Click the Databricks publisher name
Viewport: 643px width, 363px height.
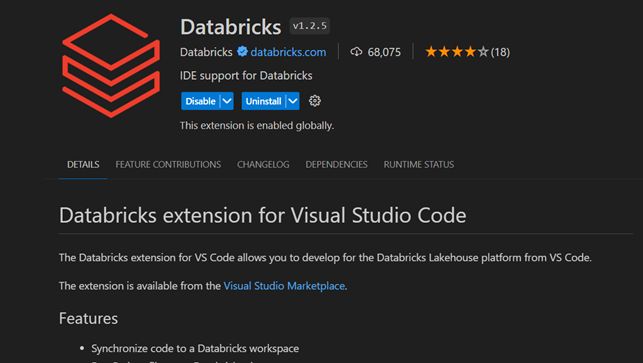tap(206, 52)
